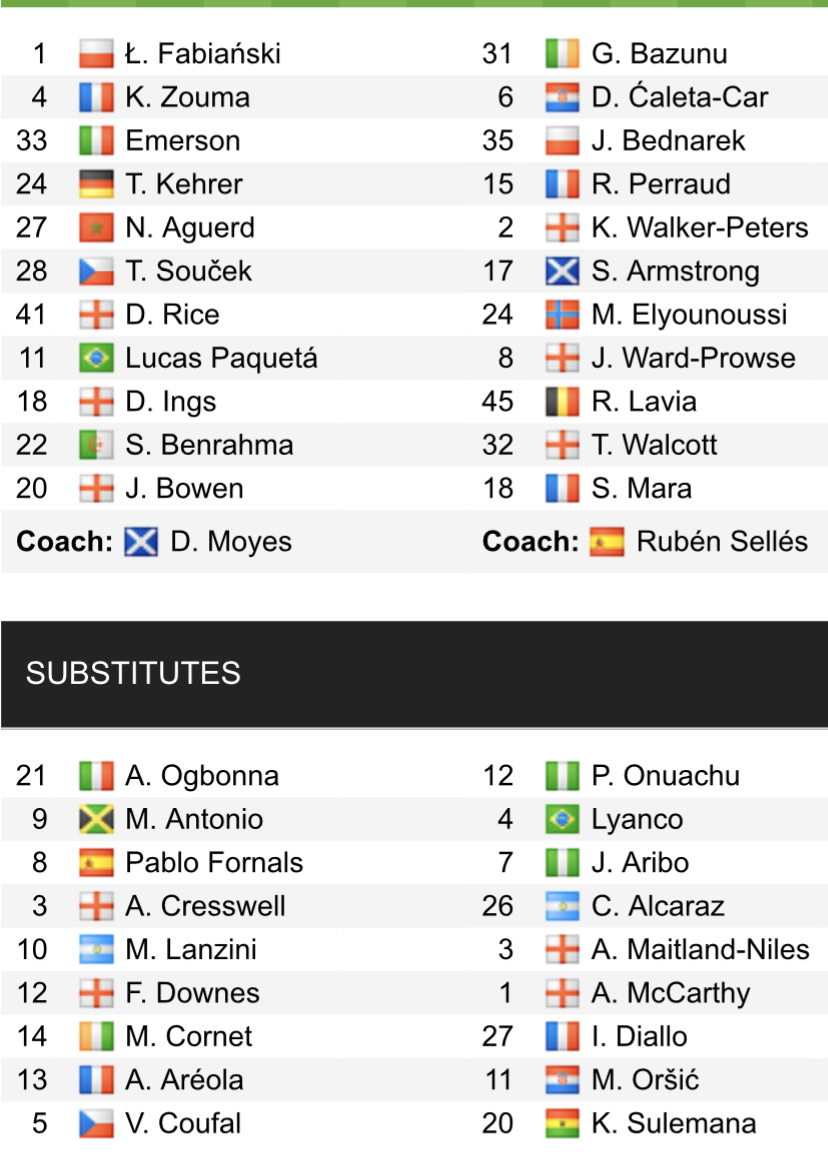
Task: Click the Scottish flag next to S. Armstrong
Action: (x=562, y=271)
